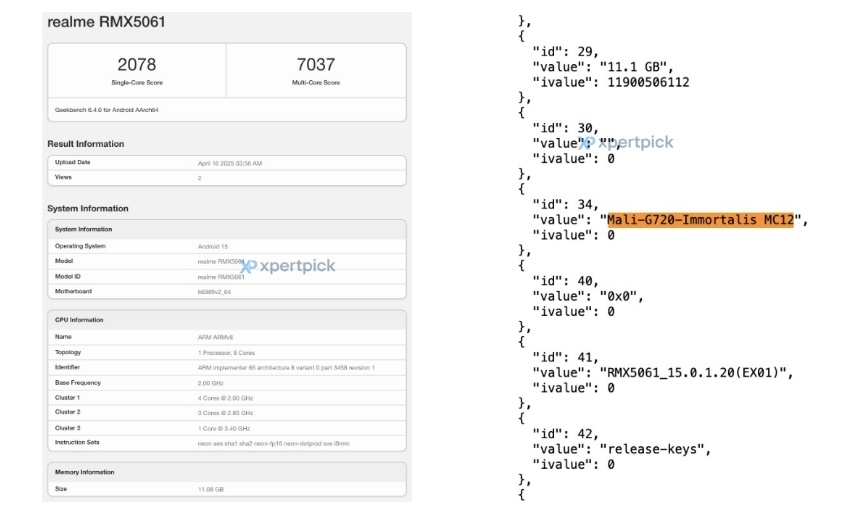
Task: Click the "Result Information" section heading
Action: (86, 144)
